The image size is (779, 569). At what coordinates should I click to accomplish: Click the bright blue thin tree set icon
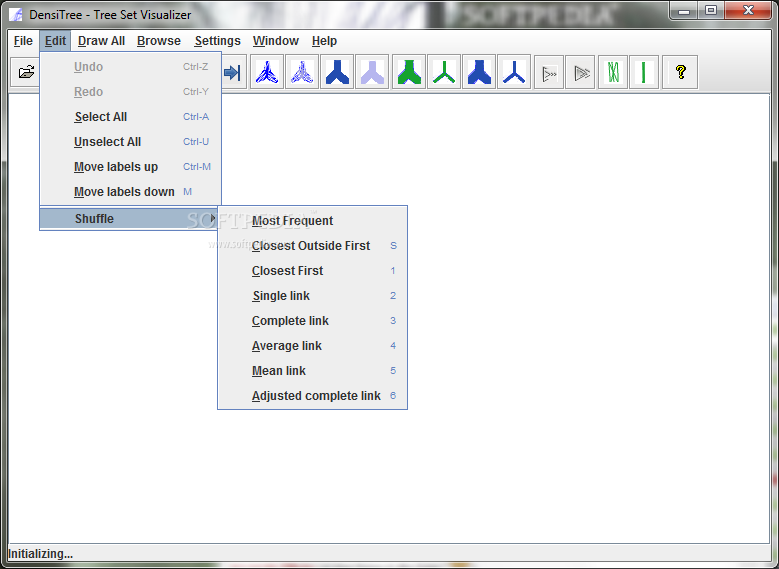pos(267,73)
